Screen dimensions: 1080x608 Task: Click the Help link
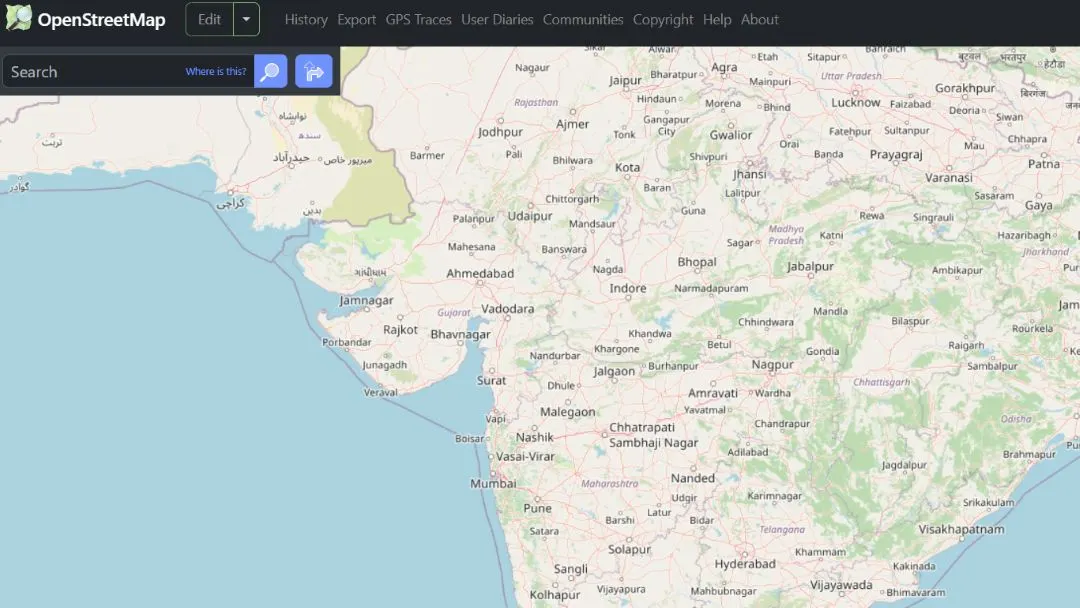pyautogui.click(x=717, y=20)
